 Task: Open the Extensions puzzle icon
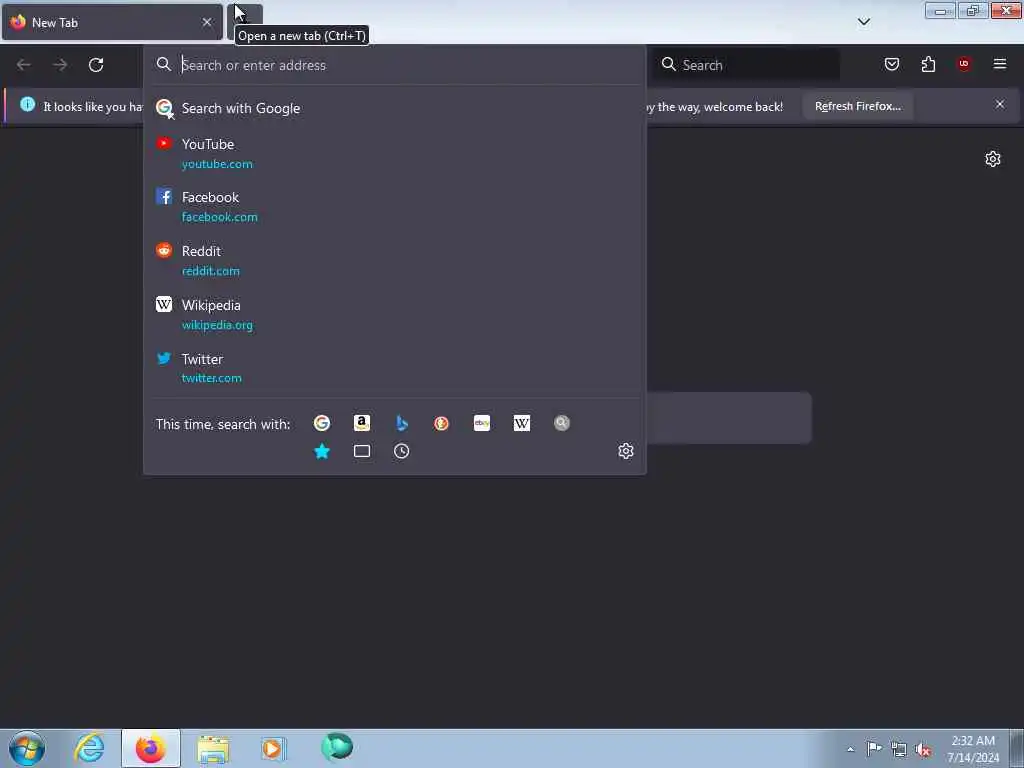click(x=928, y=64)
